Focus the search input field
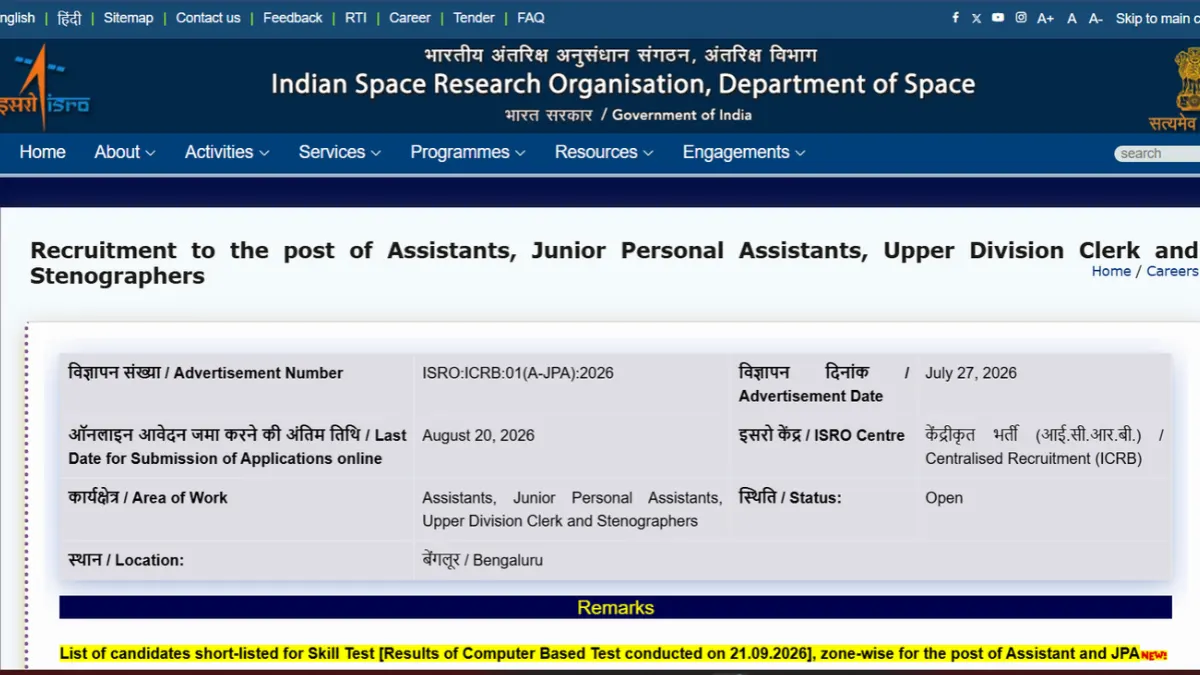This screenshot has height=675, width=1200. [1158, 153]
